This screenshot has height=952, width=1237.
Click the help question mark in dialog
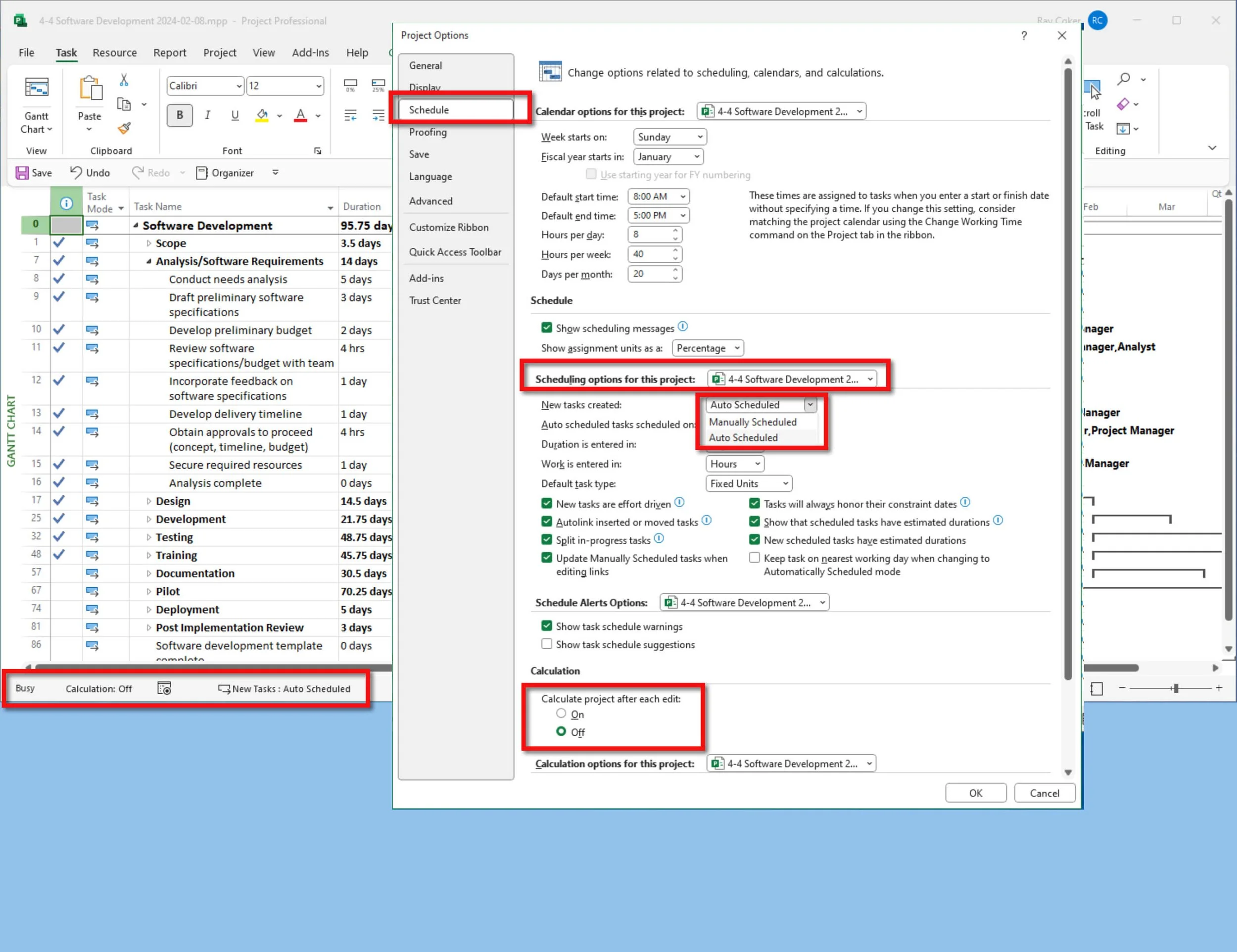tap(1024, 36)
